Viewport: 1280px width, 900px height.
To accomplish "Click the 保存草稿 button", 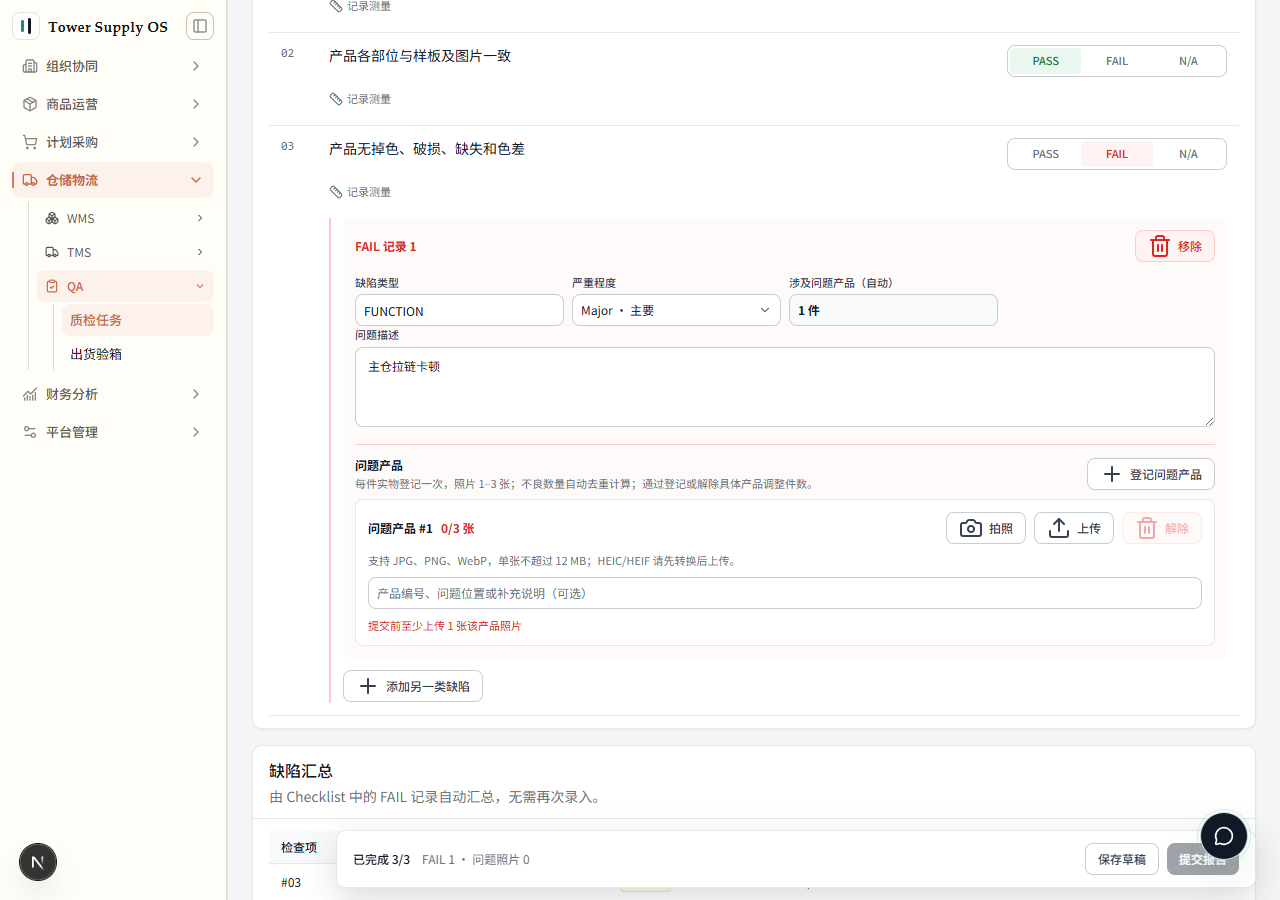I will point(1122,859).
